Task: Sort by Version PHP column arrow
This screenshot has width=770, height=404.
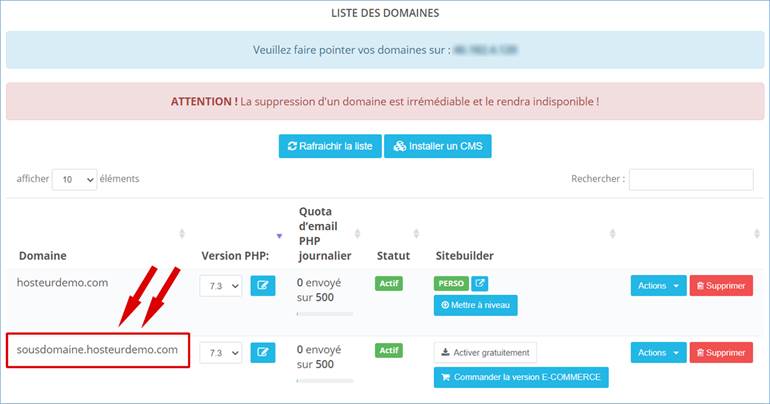Action: coord(279,234)
